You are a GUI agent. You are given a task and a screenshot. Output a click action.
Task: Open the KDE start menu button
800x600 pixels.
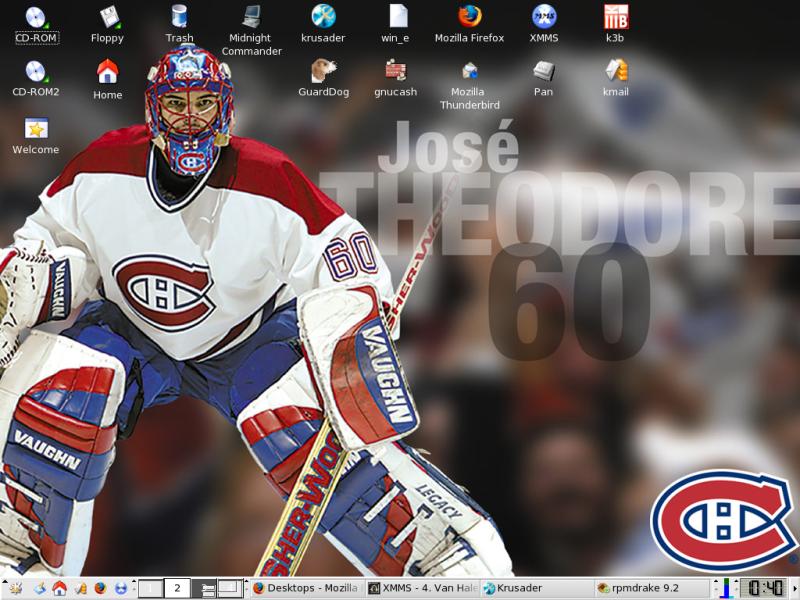pos(14,588)
